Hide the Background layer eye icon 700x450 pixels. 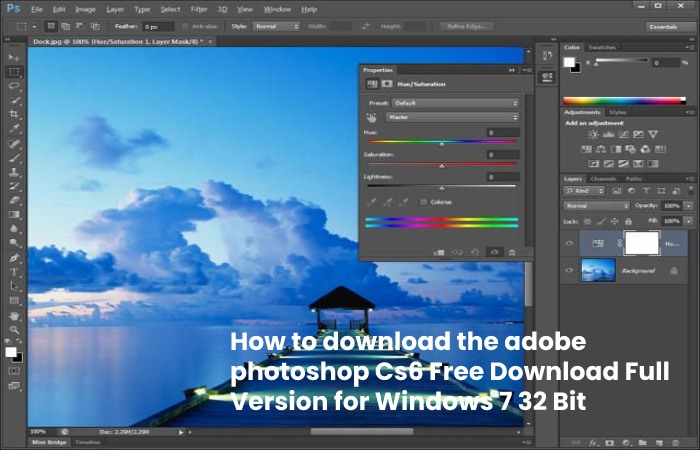569,270
